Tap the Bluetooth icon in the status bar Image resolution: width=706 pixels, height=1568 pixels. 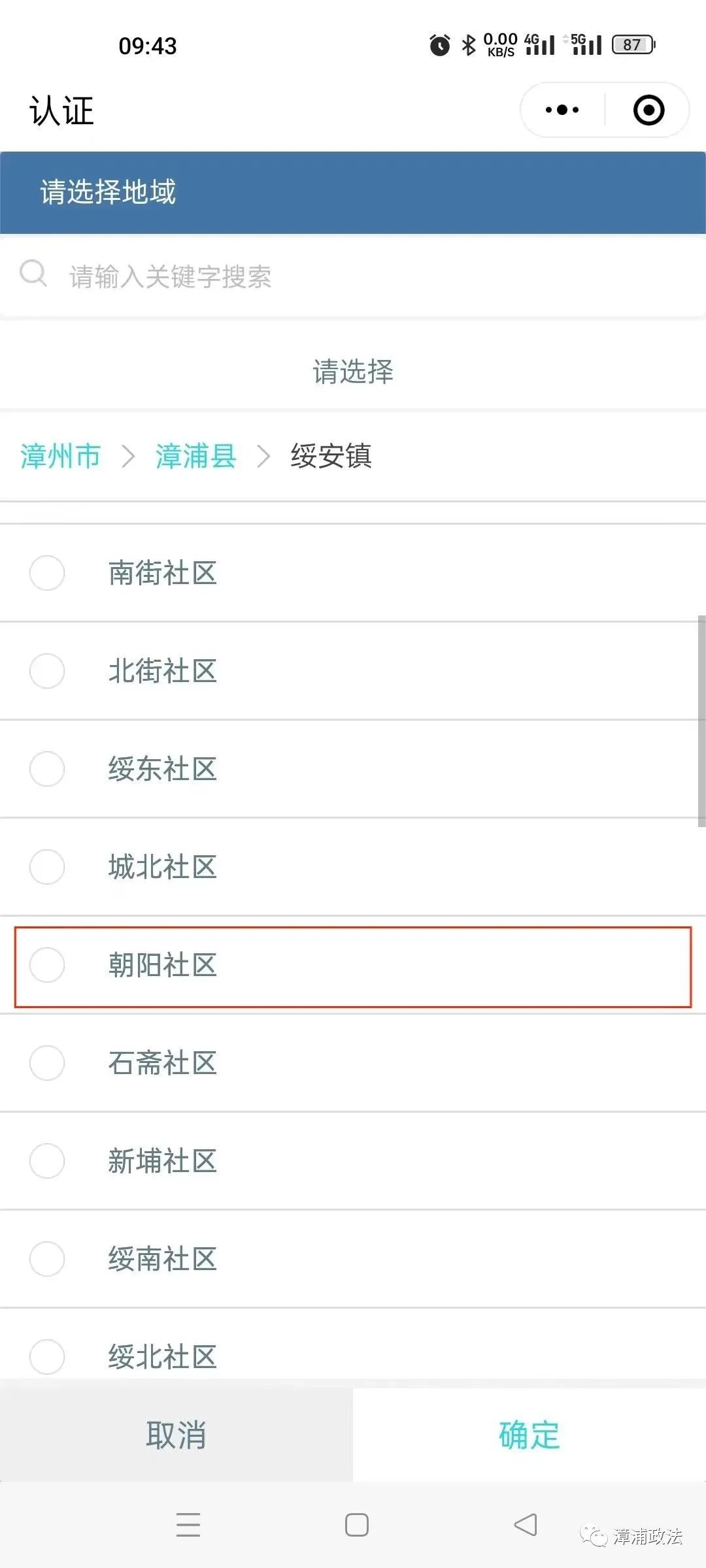point(468,44)
